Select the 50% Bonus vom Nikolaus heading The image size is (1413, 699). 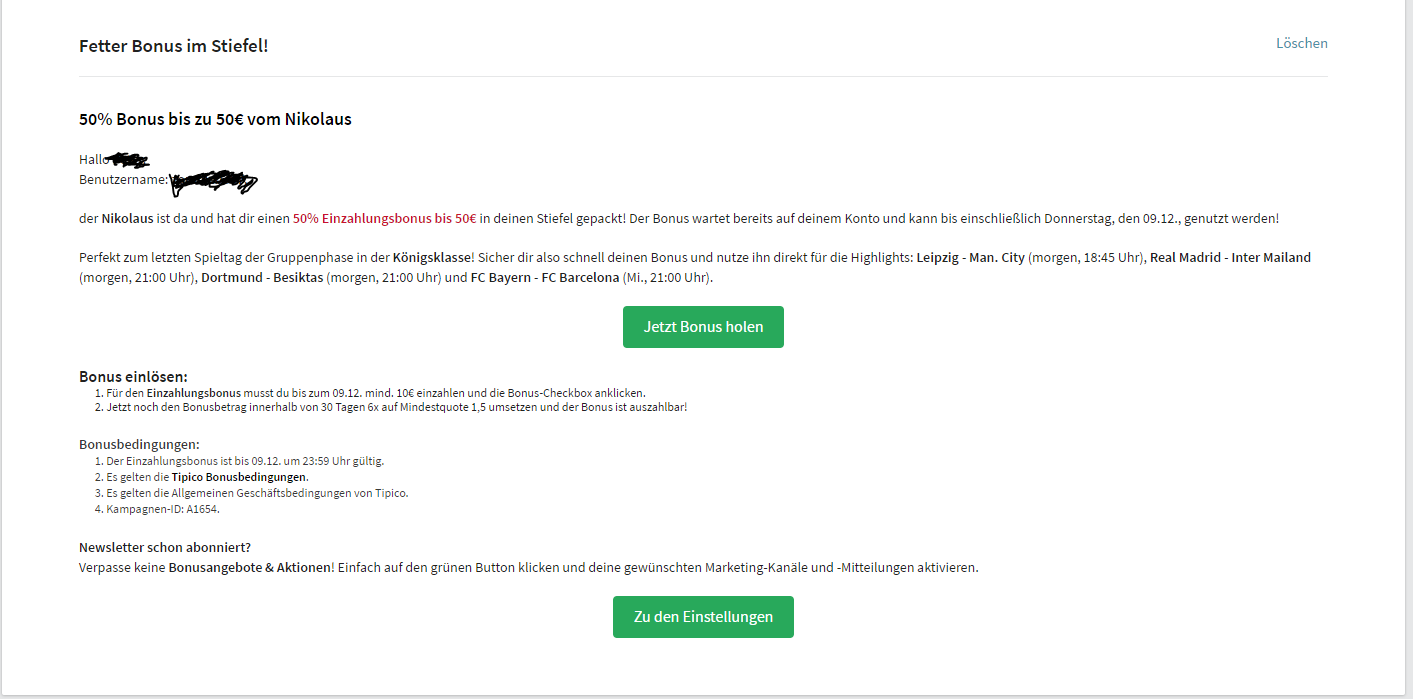pyautogui.click(x=215, y=119)
